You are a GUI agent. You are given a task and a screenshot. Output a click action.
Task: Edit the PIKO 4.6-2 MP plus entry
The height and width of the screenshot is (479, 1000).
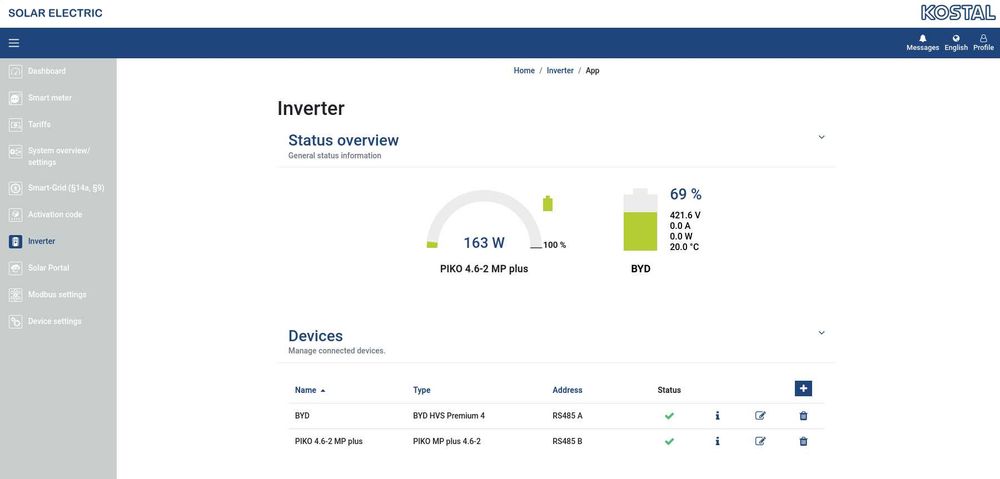click(x=760, y=441)
